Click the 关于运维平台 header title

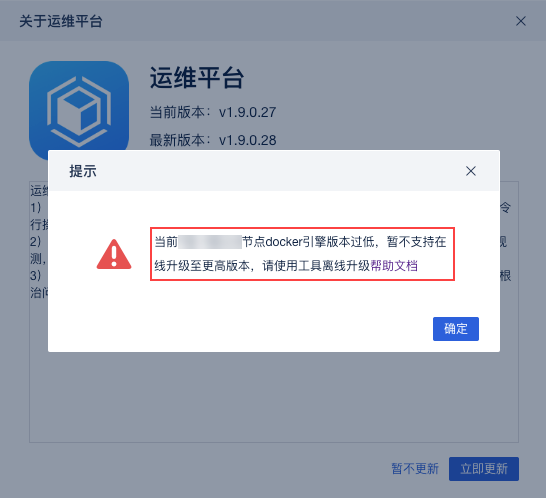coord(61,21)
